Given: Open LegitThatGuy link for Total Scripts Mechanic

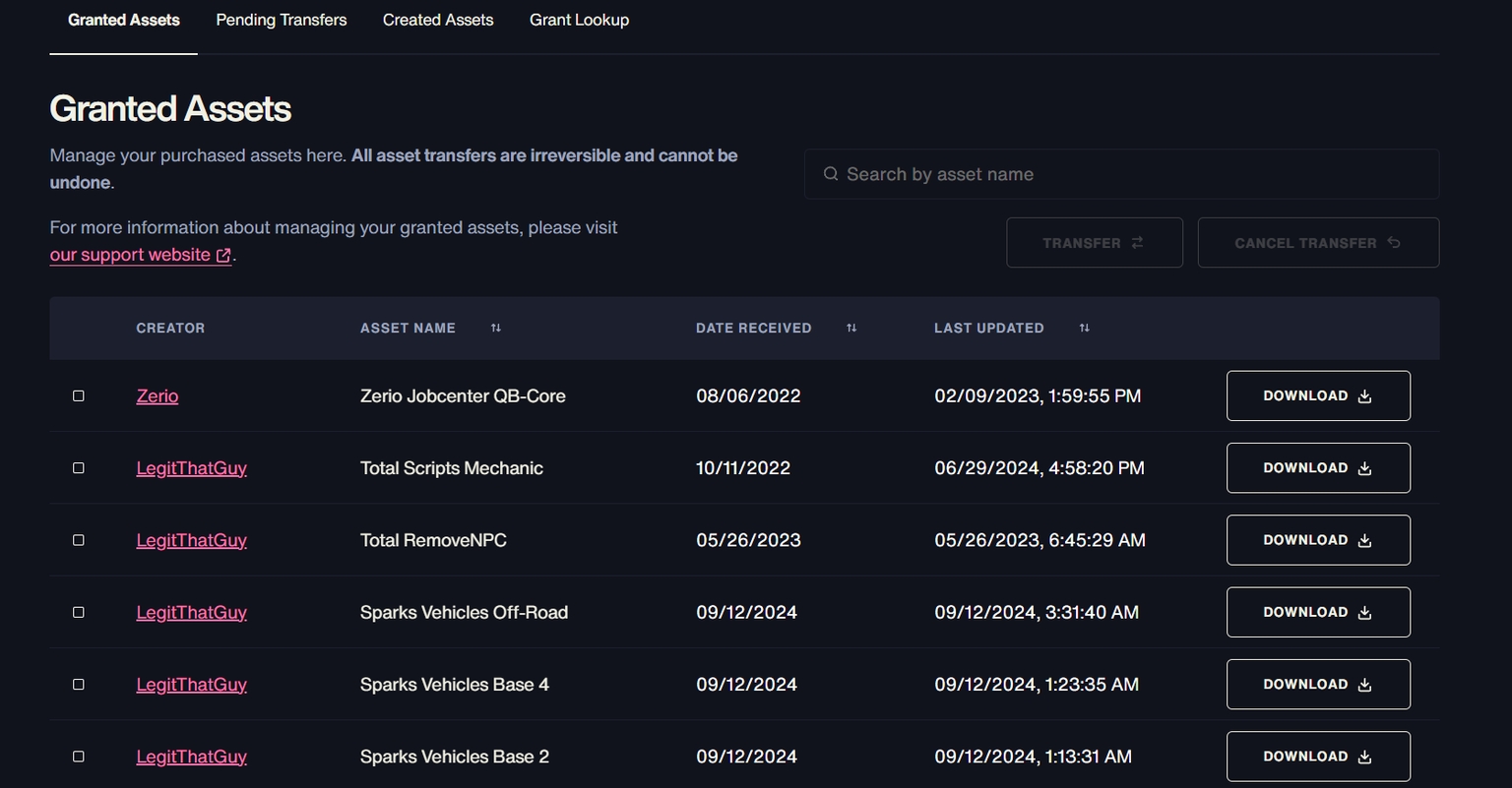Looking at the screenshot, I should (191, 468).
